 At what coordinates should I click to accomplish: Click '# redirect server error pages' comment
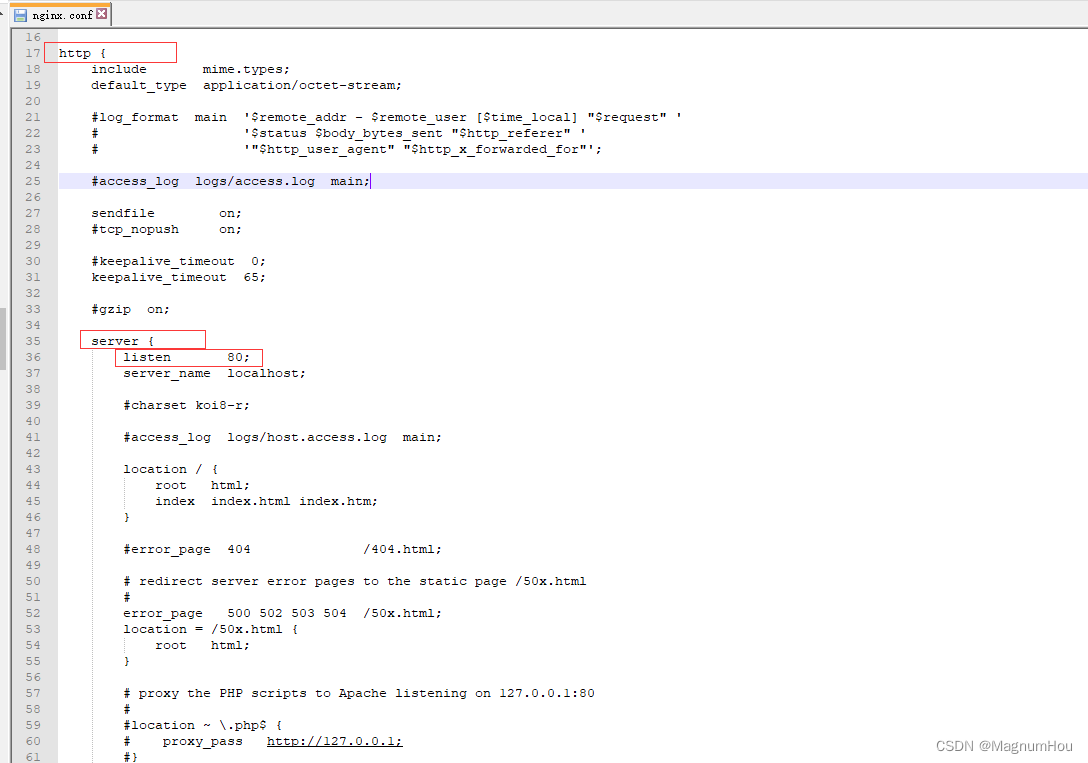point(355,581)
